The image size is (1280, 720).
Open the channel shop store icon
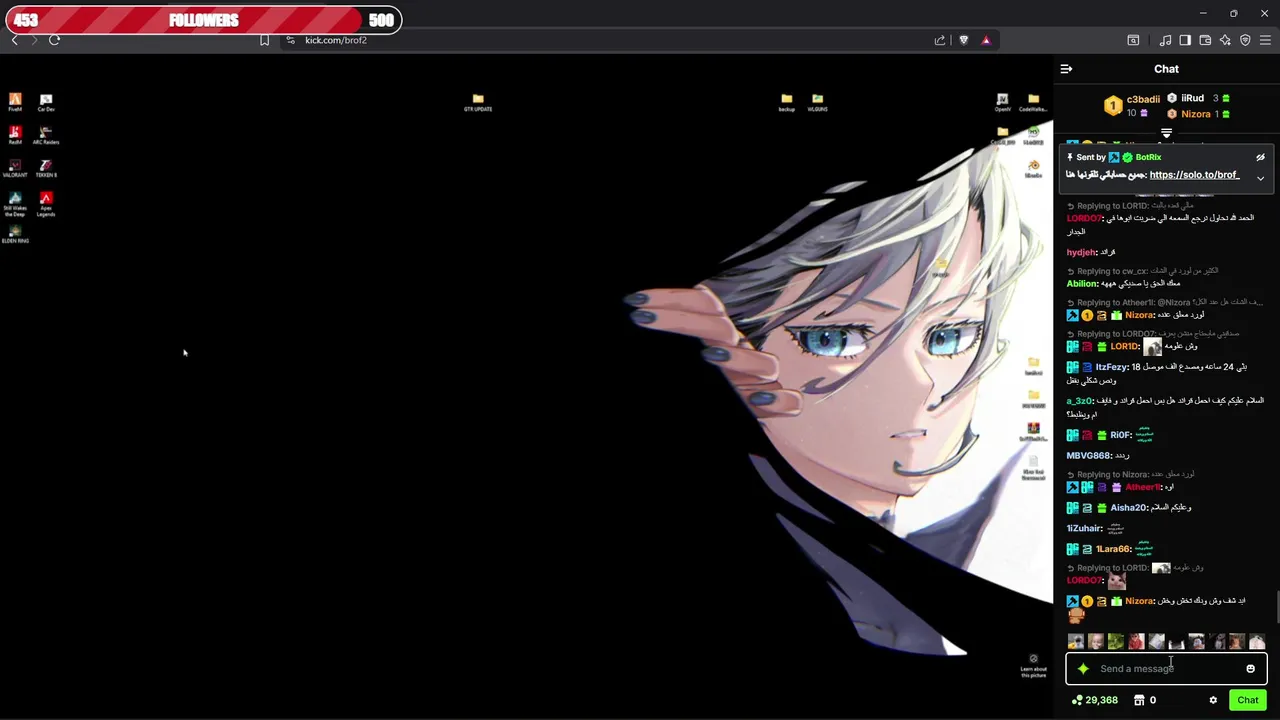(x=1139, y=700)
